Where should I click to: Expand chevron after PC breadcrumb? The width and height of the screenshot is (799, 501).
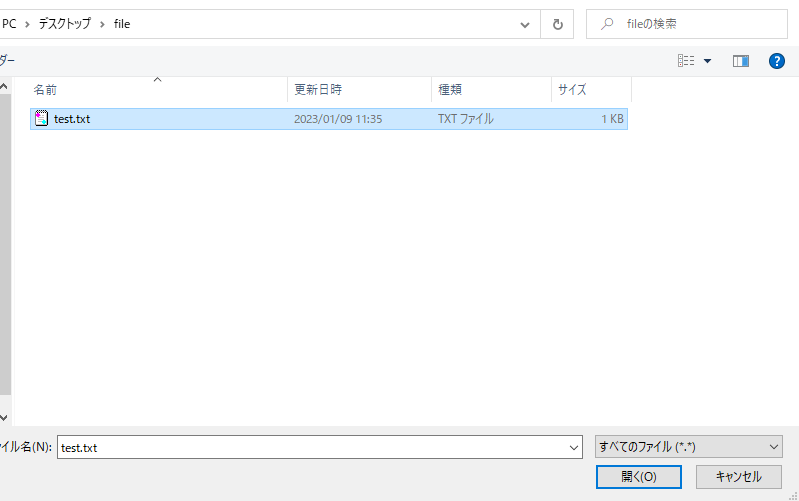[28, 24]
